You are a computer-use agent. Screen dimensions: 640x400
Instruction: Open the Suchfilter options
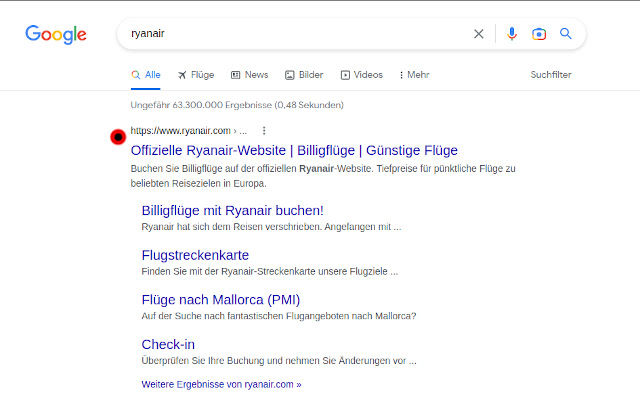551,75
